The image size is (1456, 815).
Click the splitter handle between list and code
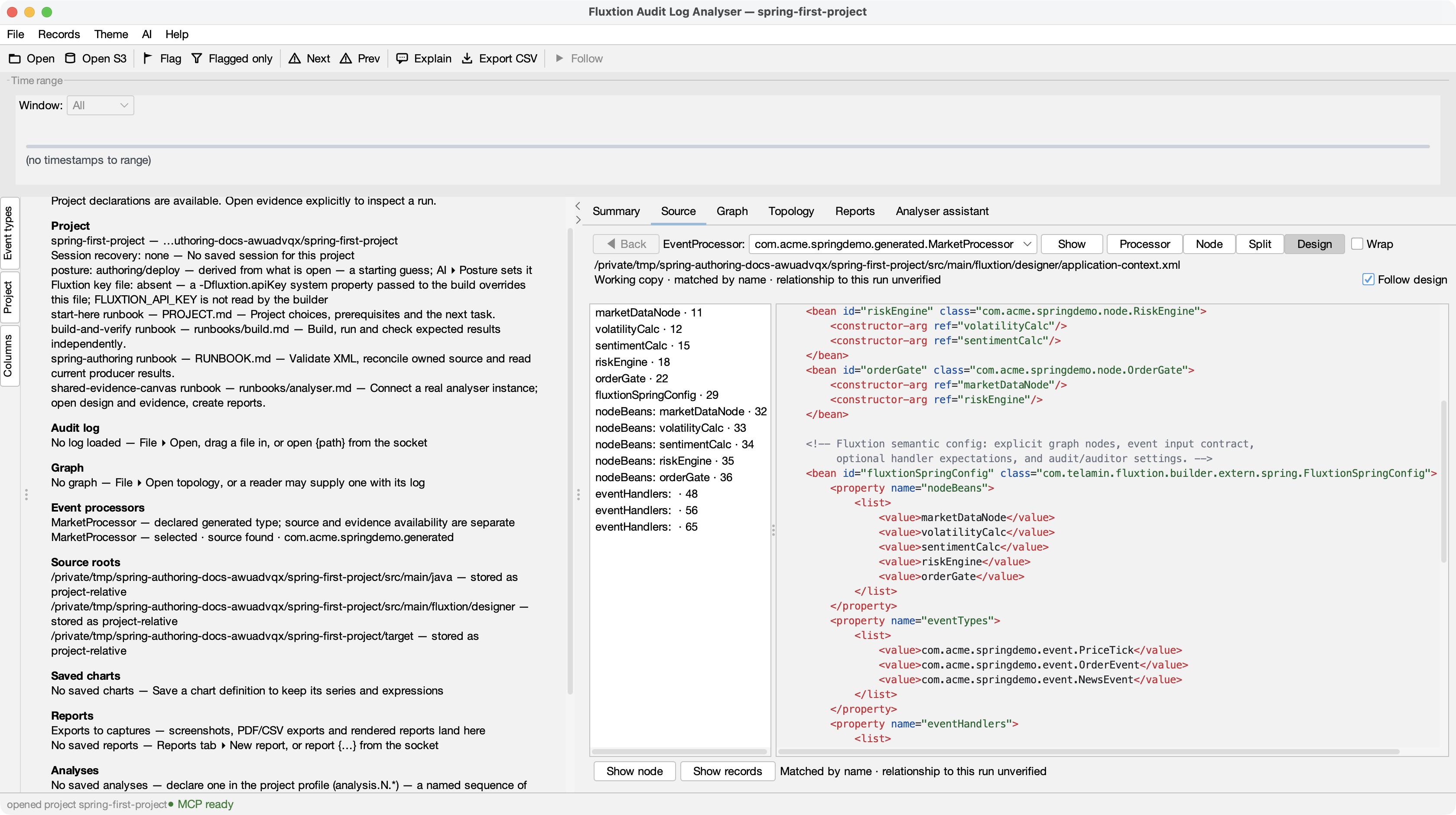tap(773, 529)
